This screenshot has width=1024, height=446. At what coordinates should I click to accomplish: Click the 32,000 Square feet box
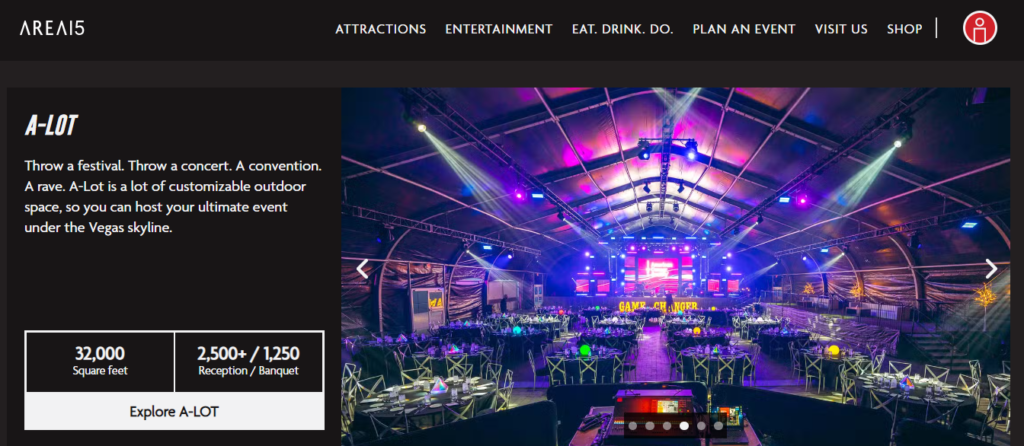click(x=100, y=361)
